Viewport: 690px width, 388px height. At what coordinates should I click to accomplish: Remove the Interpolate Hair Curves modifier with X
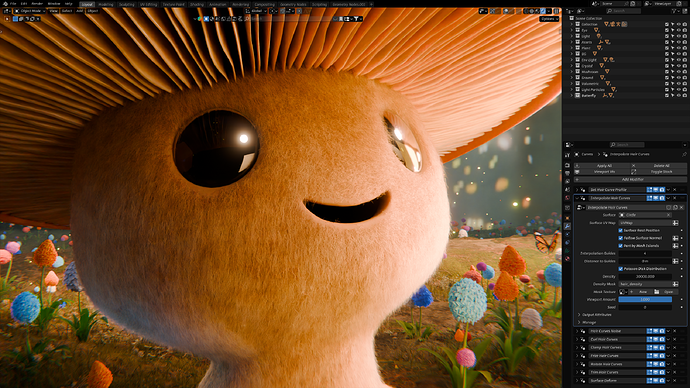click(675, 198)
